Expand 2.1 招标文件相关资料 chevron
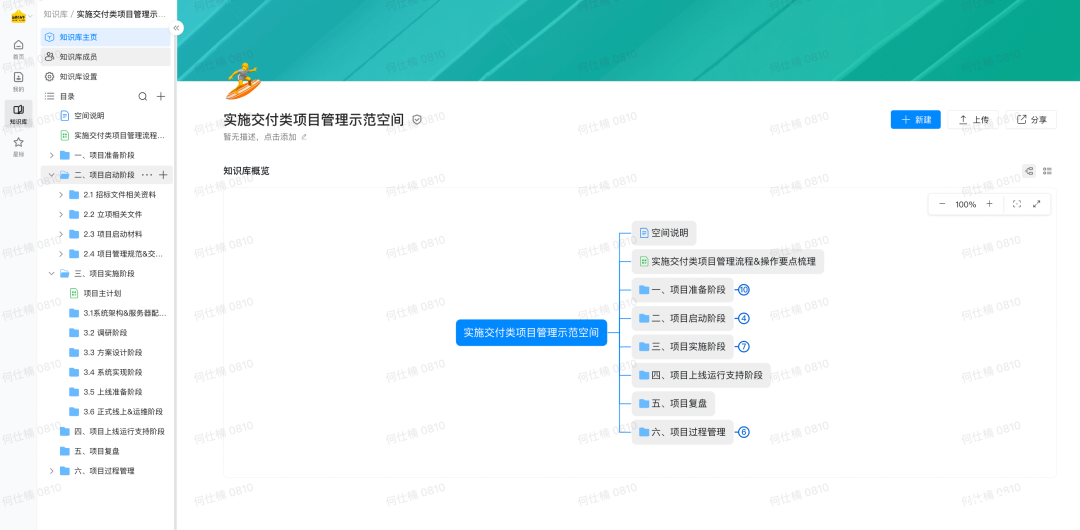Image resolution: width=1080 pixels, height=530 pixels. [61, 194]
